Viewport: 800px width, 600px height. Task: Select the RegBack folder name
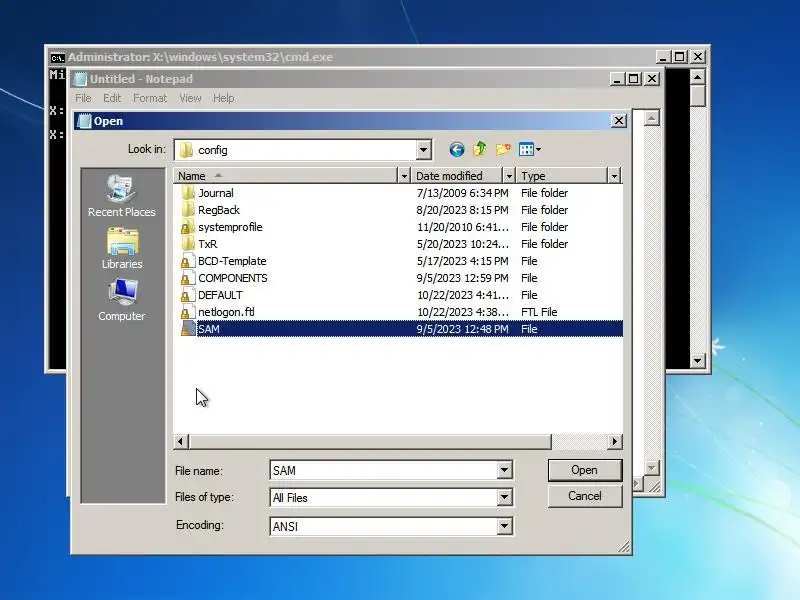pyautogui.click(x=219, y=210)
